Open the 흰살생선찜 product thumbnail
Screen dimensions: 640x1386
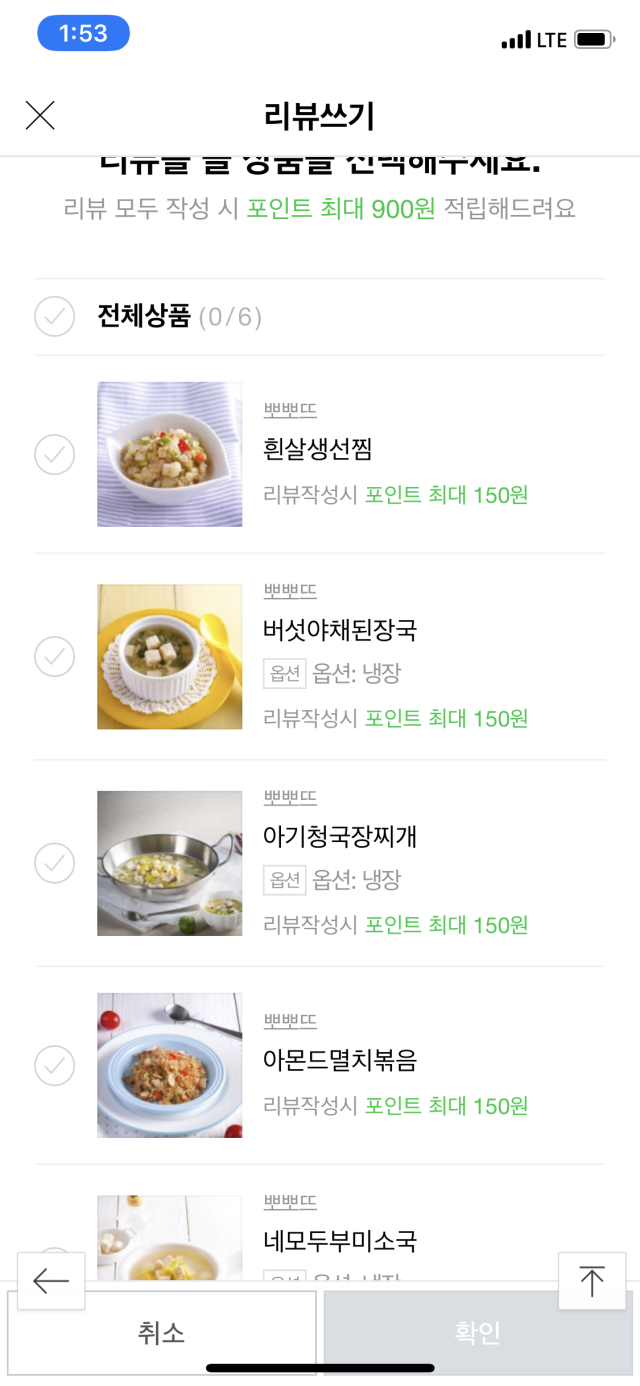(169, 454)
